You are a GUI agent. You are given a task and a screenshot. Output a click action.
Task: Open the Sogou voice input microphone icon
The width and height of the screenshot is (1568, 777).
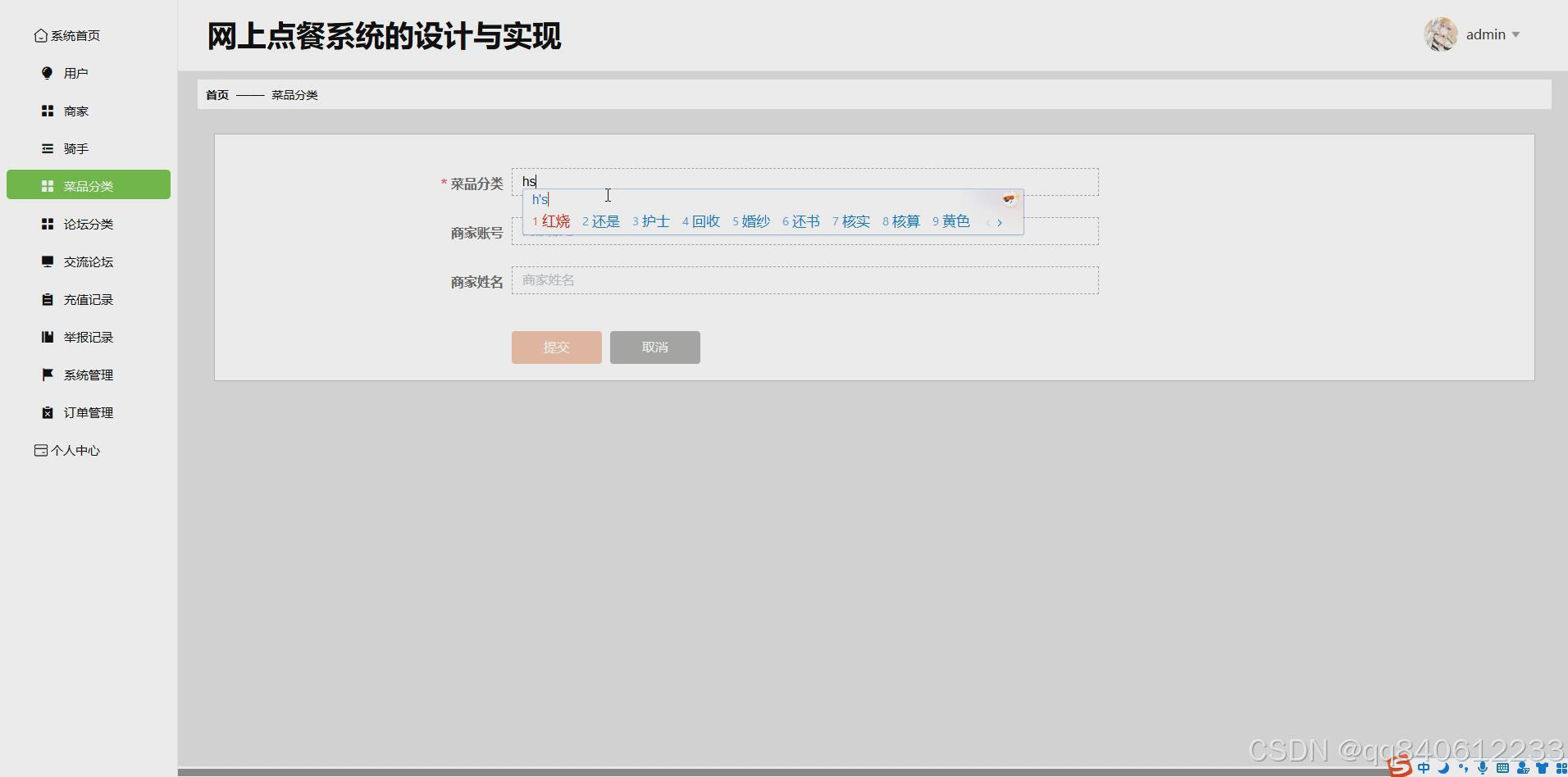pyautogui.click(x=1482, y=768)
